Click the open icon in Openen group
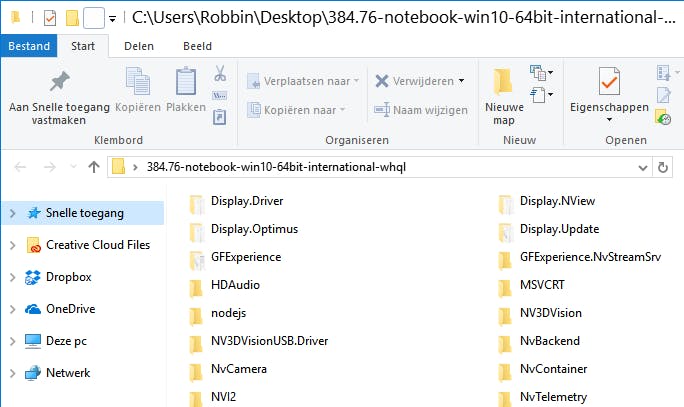 (x=663, y=73)
